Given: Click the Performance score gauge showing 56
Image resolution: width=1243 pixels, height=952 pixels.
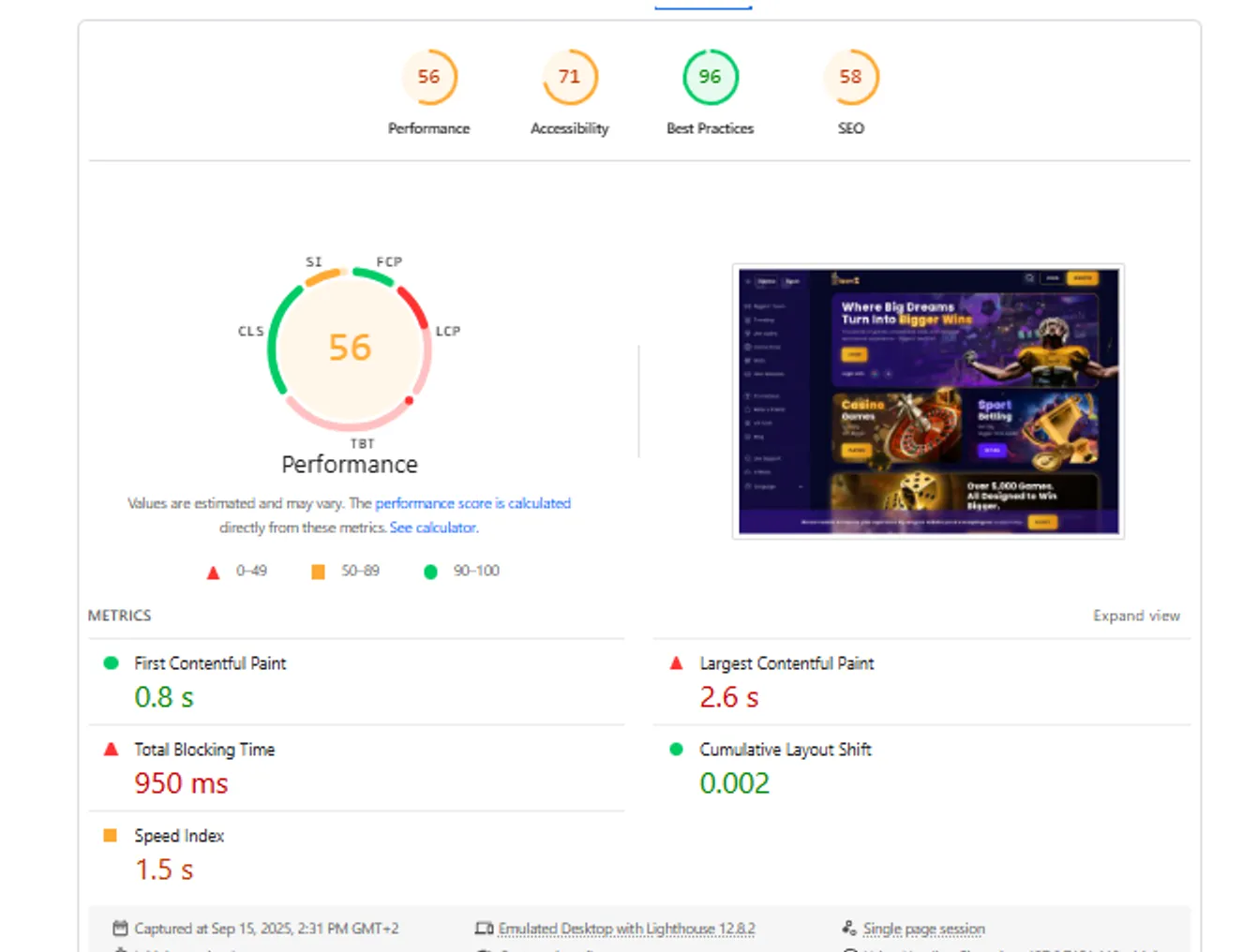Looking at the screenshot, I should click(428, 77).
